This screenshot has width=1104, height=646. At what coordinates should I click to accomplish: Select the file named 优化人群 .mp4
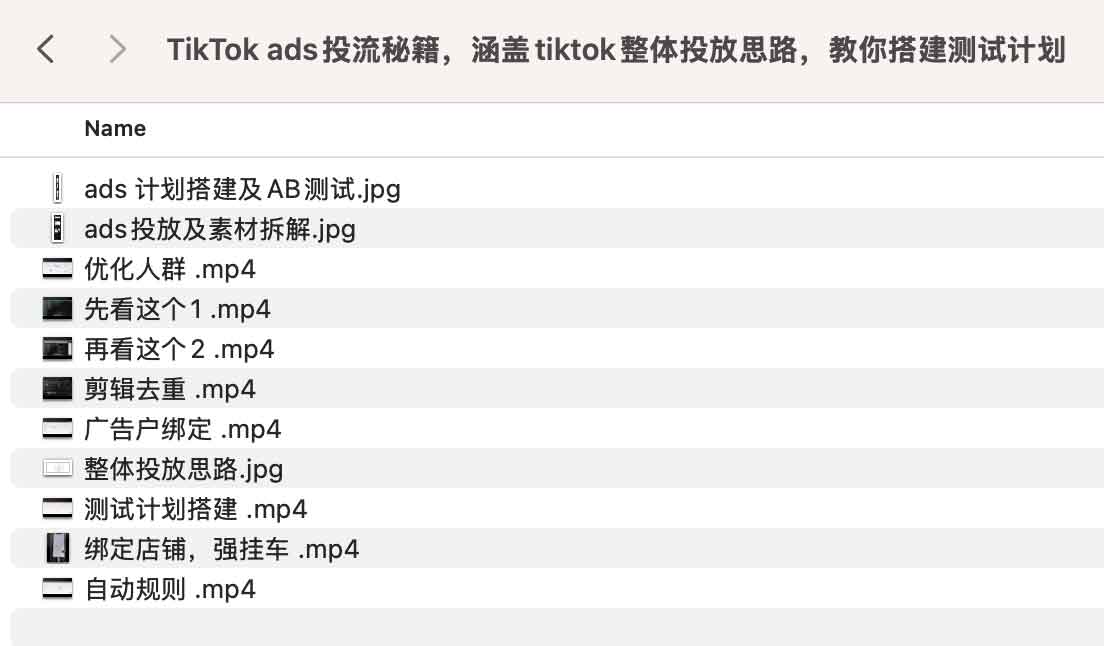coord(170,269)
